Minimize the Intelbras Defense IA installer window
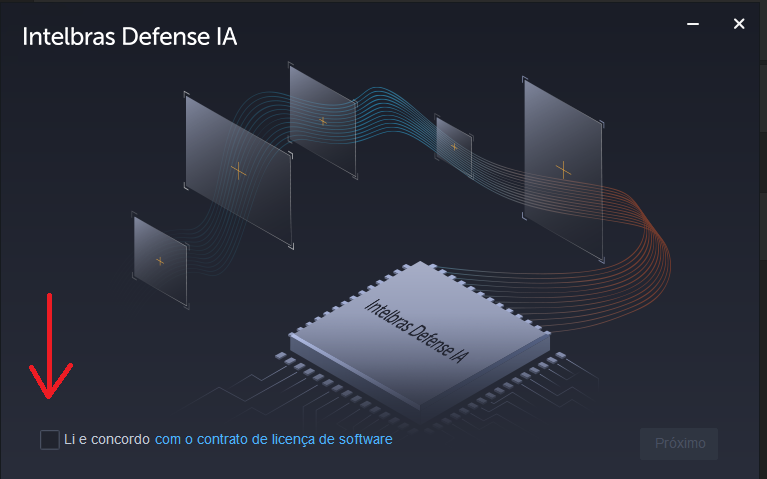Image resolution: width=767 pixels, height=479 pixels. tap(692, 23)
